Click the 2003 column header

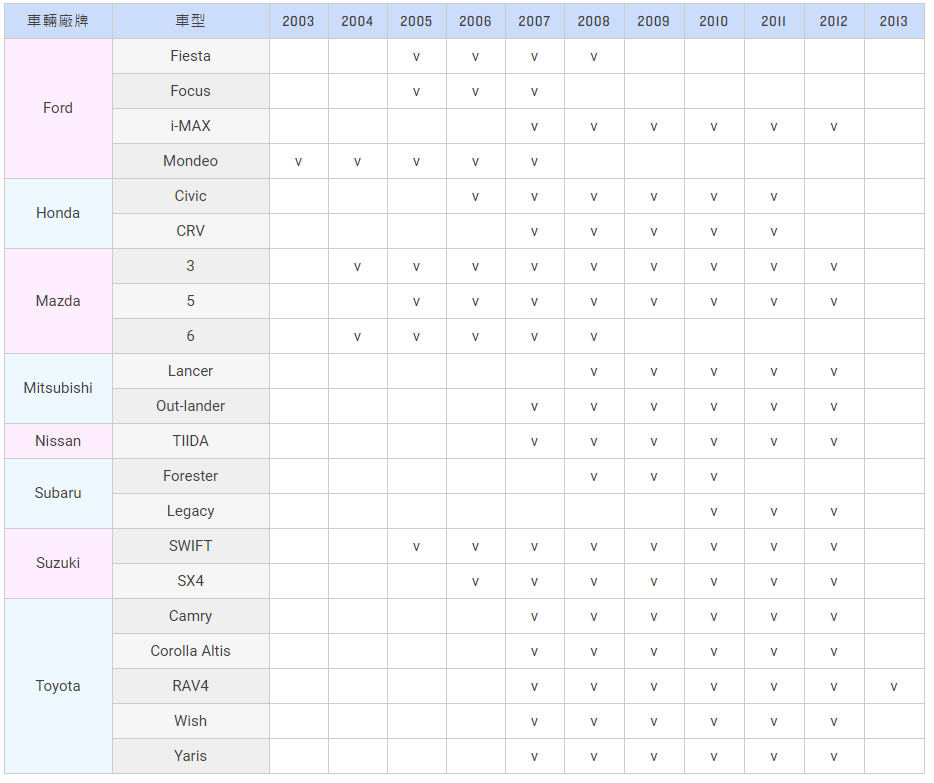click(x=298, y=21)
